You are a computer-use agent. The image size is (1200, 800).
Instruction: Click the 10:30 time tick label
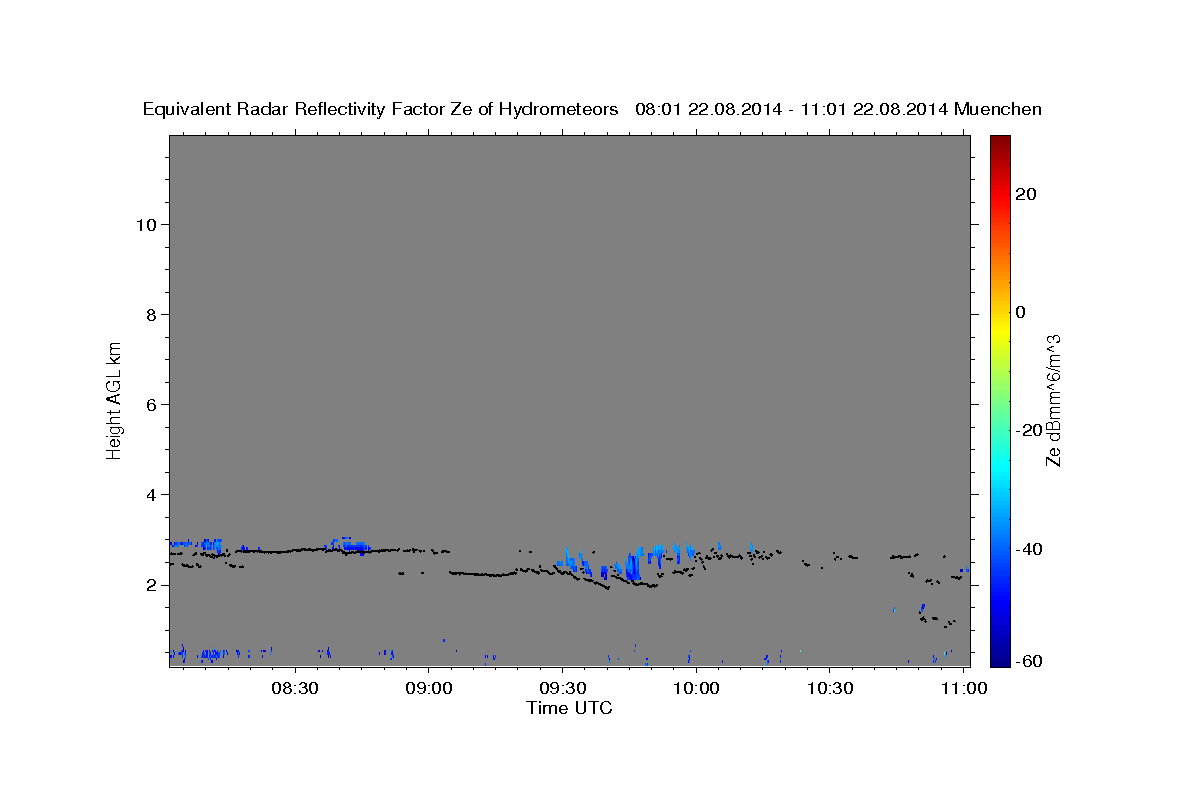click(829, 688)
